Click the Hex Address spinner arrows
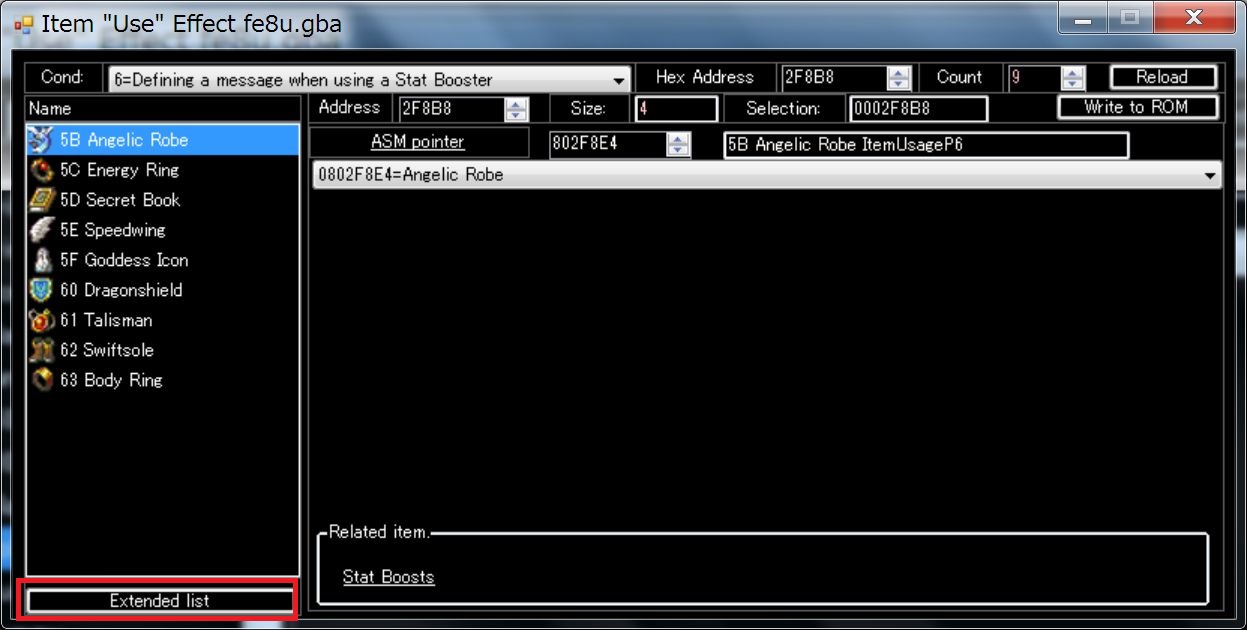This screenshot has width=1247, height=630. click(899, 78)
